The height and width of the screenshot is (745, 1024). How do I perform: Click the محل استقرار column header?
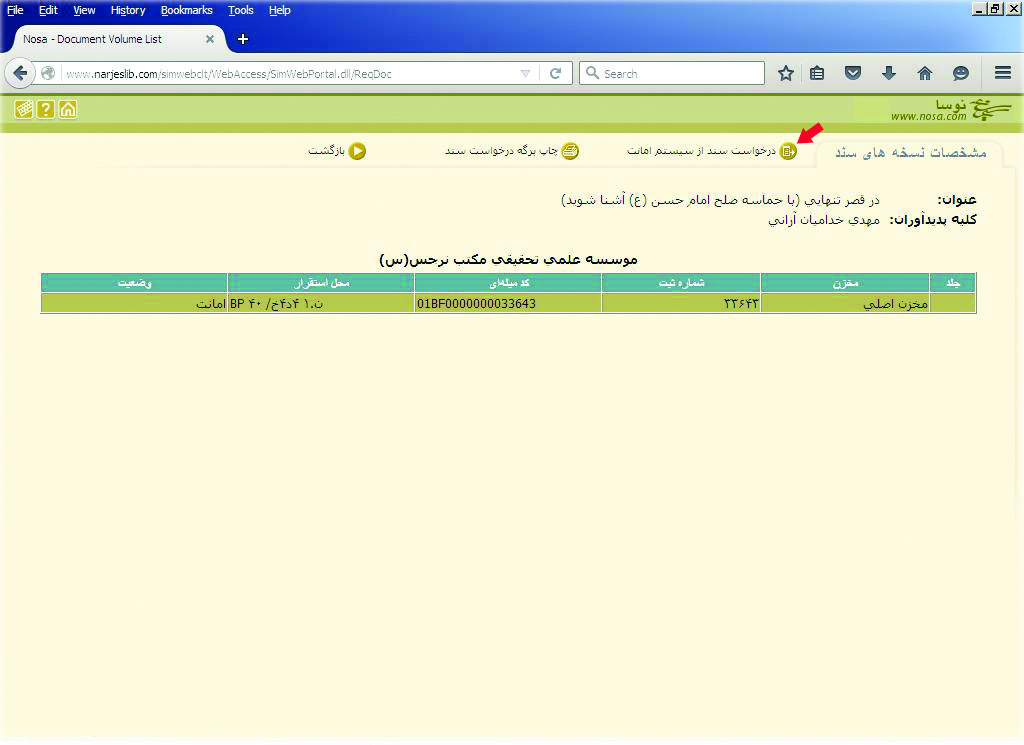(x=321, y=283)
